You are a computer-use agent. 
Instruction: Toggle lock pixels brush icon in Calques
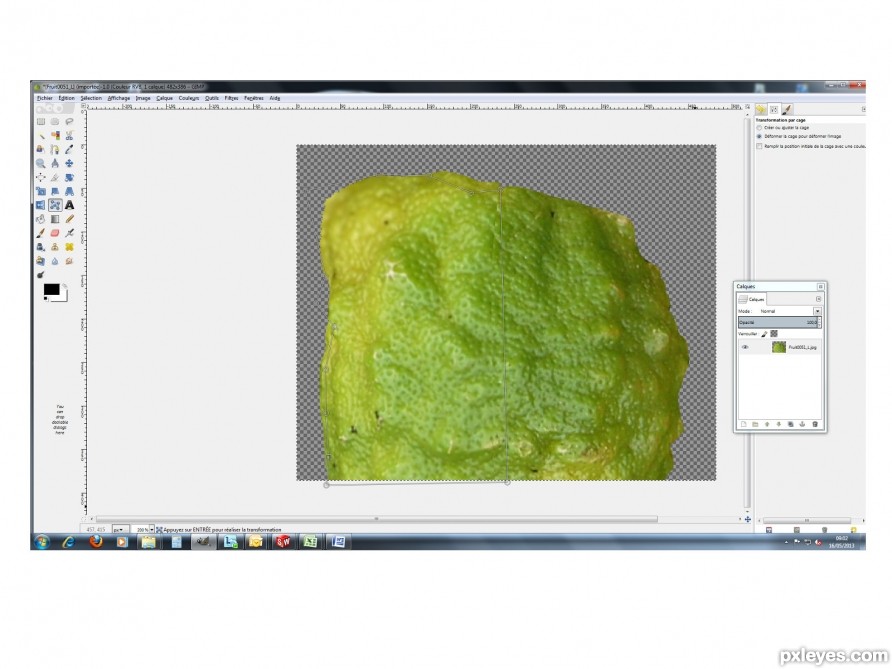point(765,334)
